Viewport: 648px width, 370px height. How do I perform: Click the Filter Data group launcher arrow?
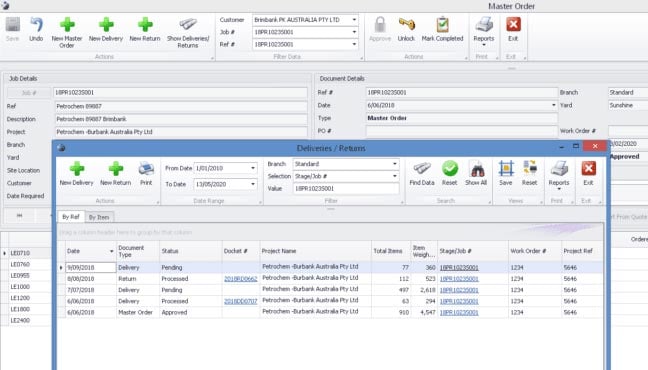tap(362, 58)
